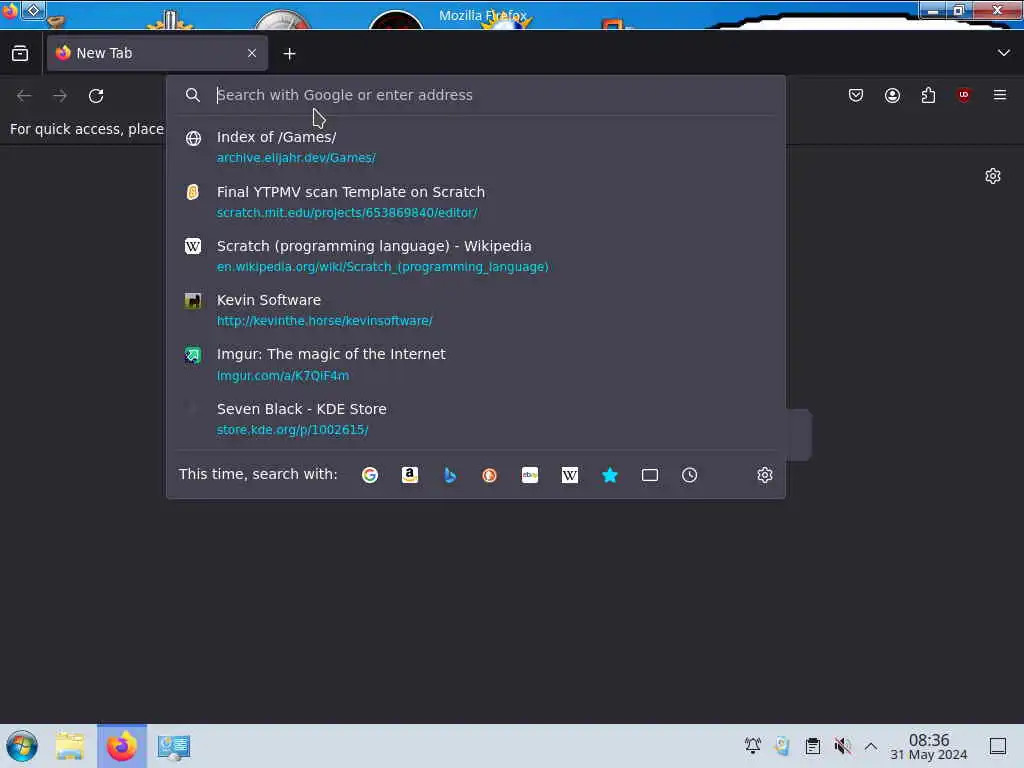The image size is (1024, 768).
Task: Click the imgur.com/a/K7QiF4m URL text
Action: [283, 376]
